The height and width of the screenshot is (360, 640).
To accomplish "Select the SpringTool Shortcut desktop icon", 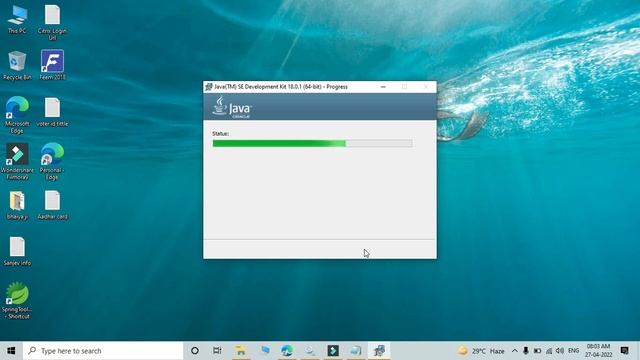I will click(x=17, y=300).
